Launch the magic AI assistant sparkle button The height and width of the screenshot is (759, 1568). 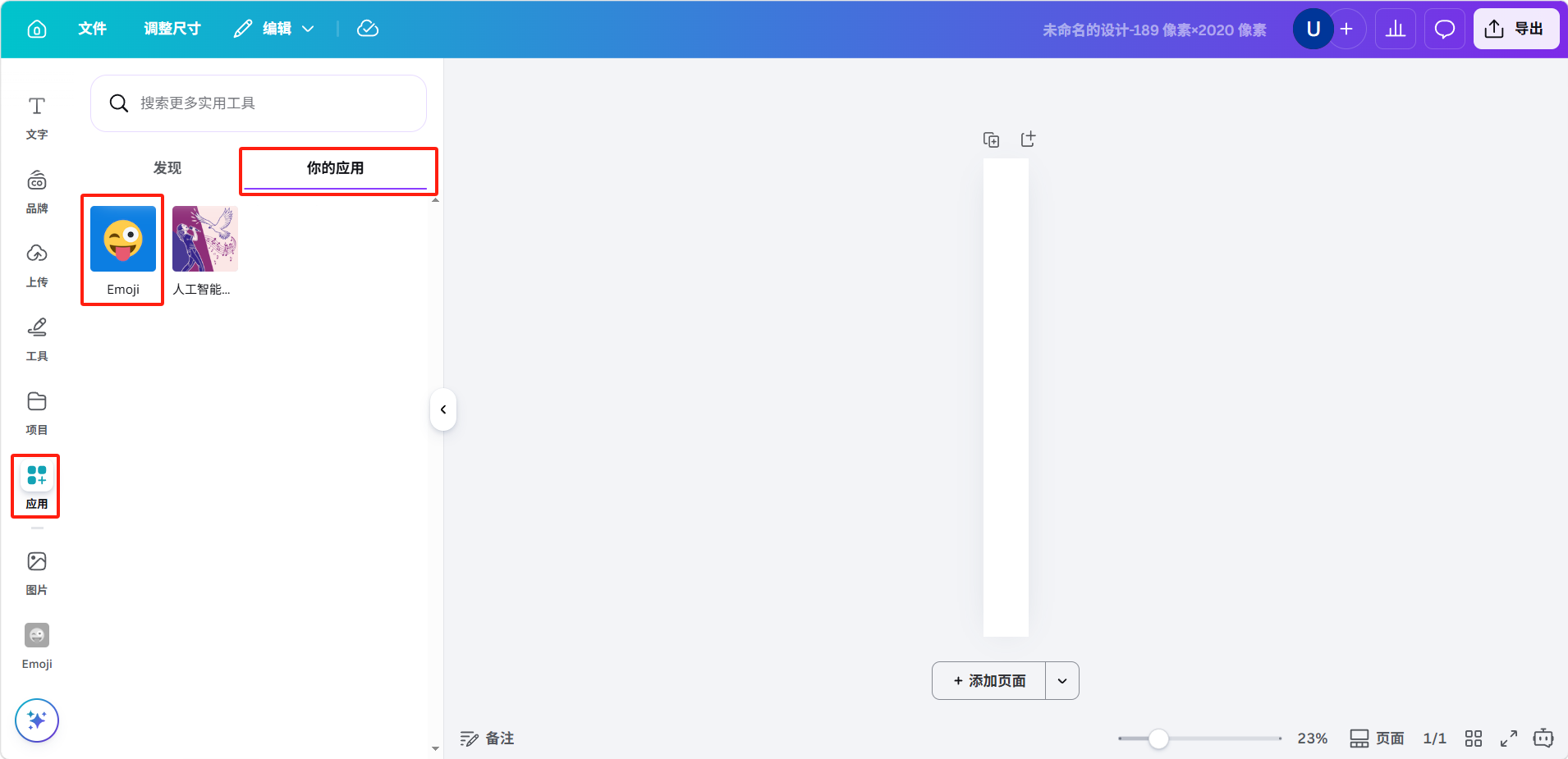click(x=37, y=720)
